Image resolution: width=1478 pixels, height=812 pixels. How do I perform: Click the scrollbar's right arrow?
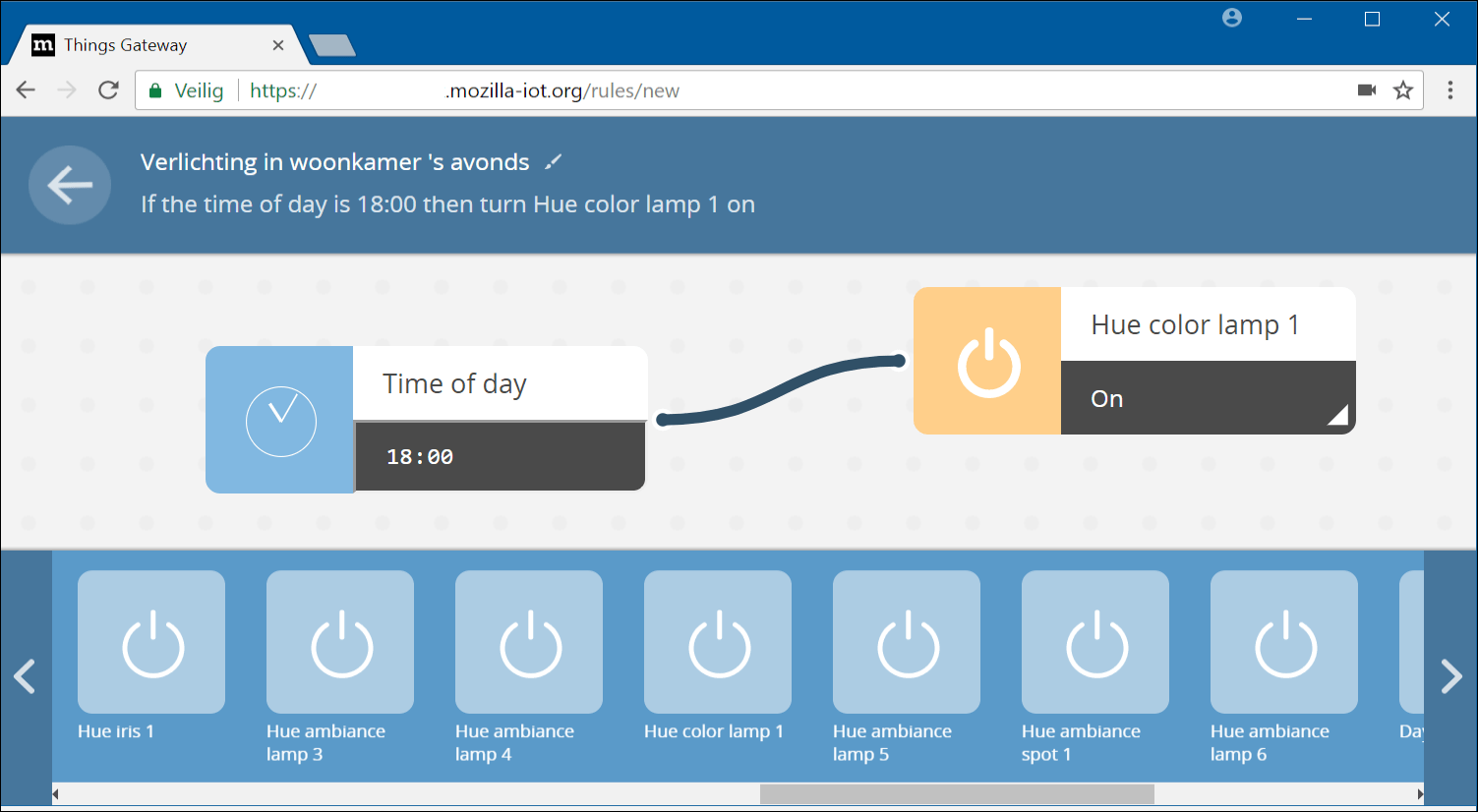tap(1420, 793)
